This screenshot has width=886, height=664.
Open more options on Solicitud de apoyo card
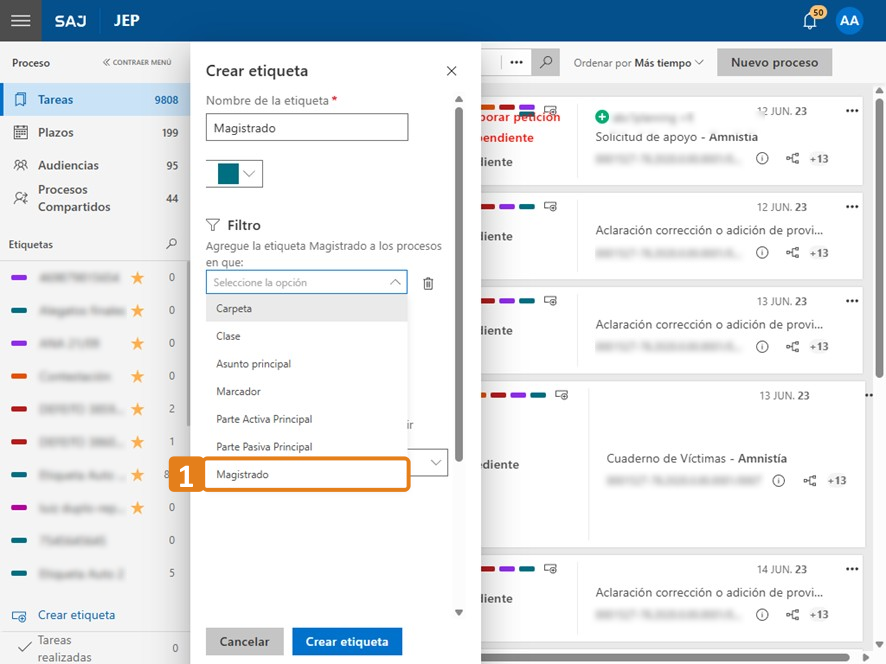pyautogui.click(x=852, y=111)
